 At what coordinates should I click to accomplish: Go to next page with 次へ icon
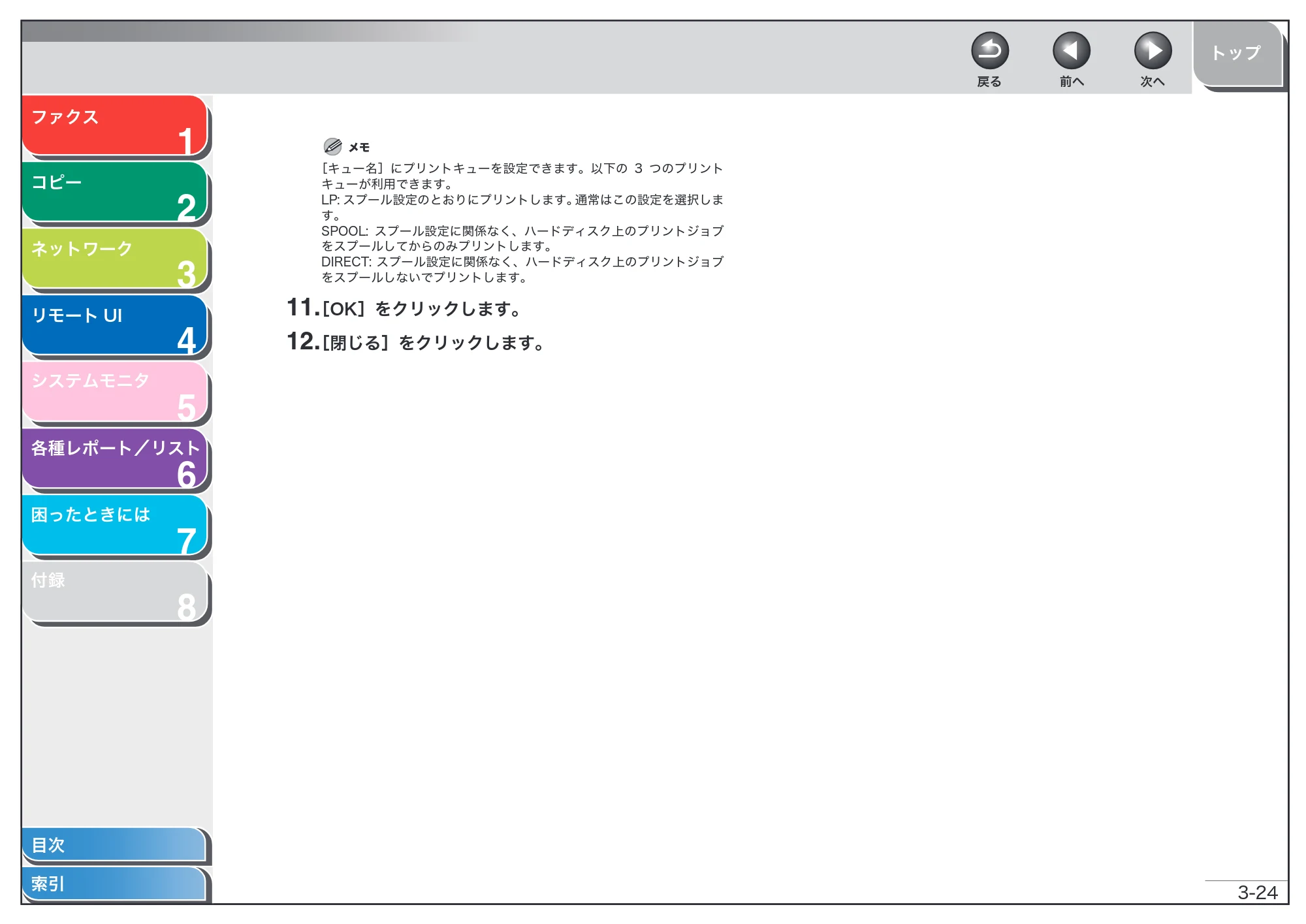pos(1153,51)
